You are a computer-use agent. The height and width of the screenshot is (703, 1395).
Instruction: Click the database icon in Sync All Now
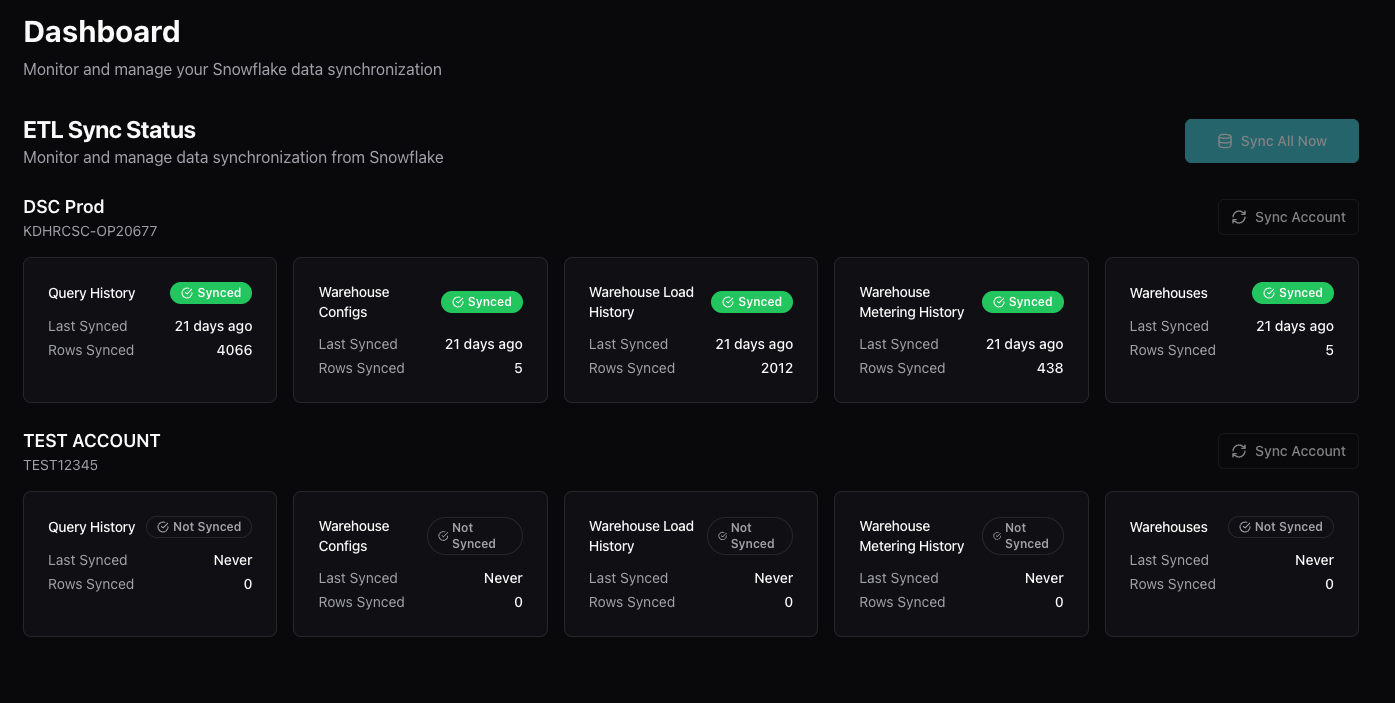[x=1224, y=141]
